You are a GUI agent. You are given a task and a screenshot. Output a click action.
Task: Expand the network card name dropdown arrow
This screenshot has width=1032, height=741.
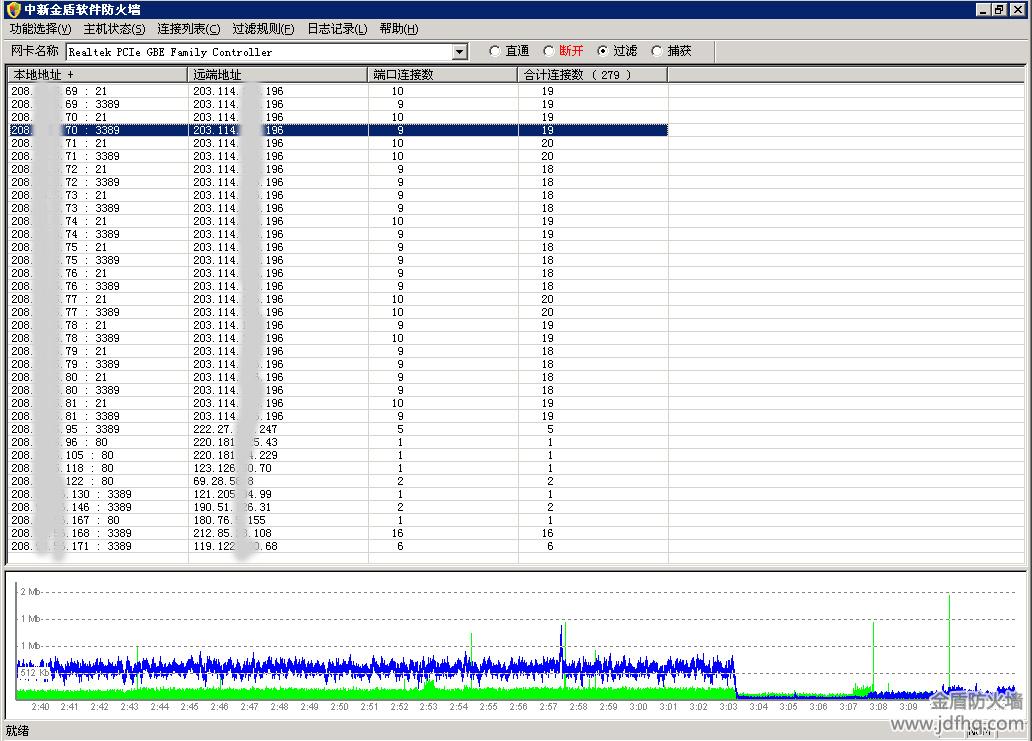[x=460, y=52]
